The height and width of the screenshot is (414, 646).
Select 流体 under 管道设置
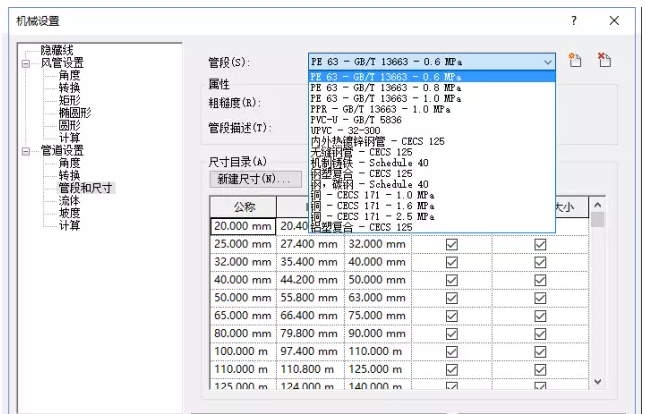69,200
